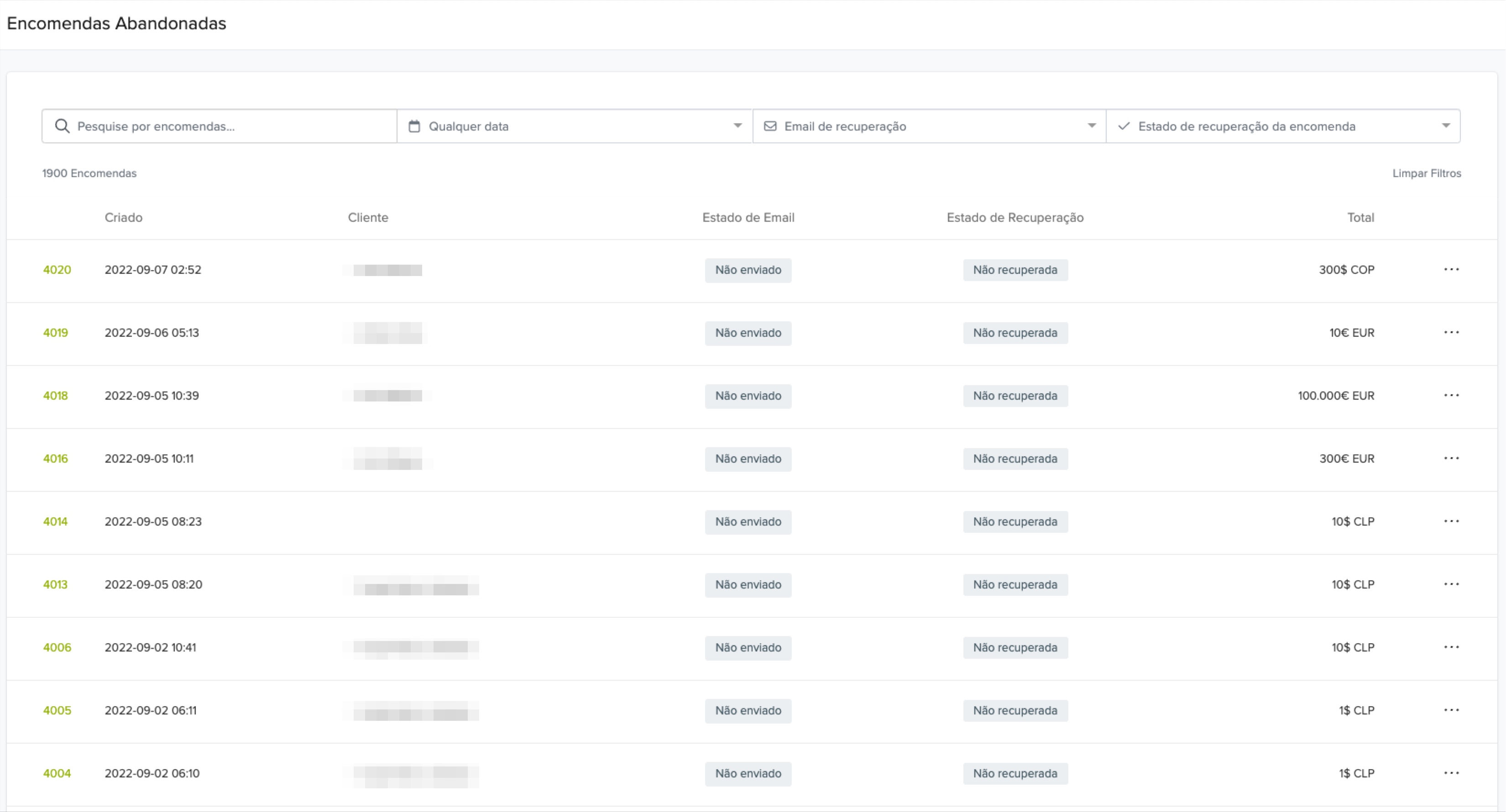
Task: Open order 4016 link
Action: [x=56, y=459]
